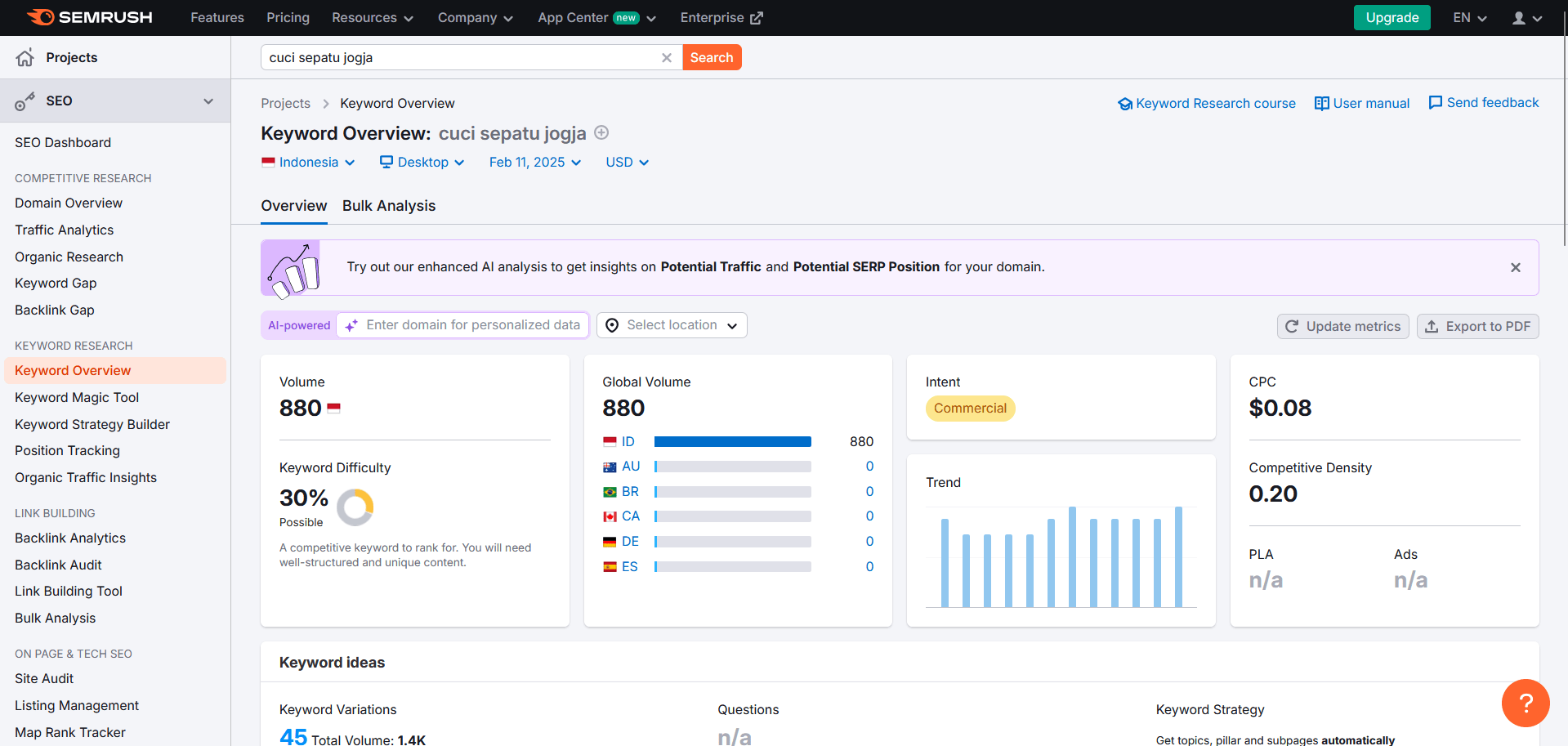Click the Canada flag in Global Volume
The height and width of the screenshot is (746, 1568).
(x=610, y=516)
